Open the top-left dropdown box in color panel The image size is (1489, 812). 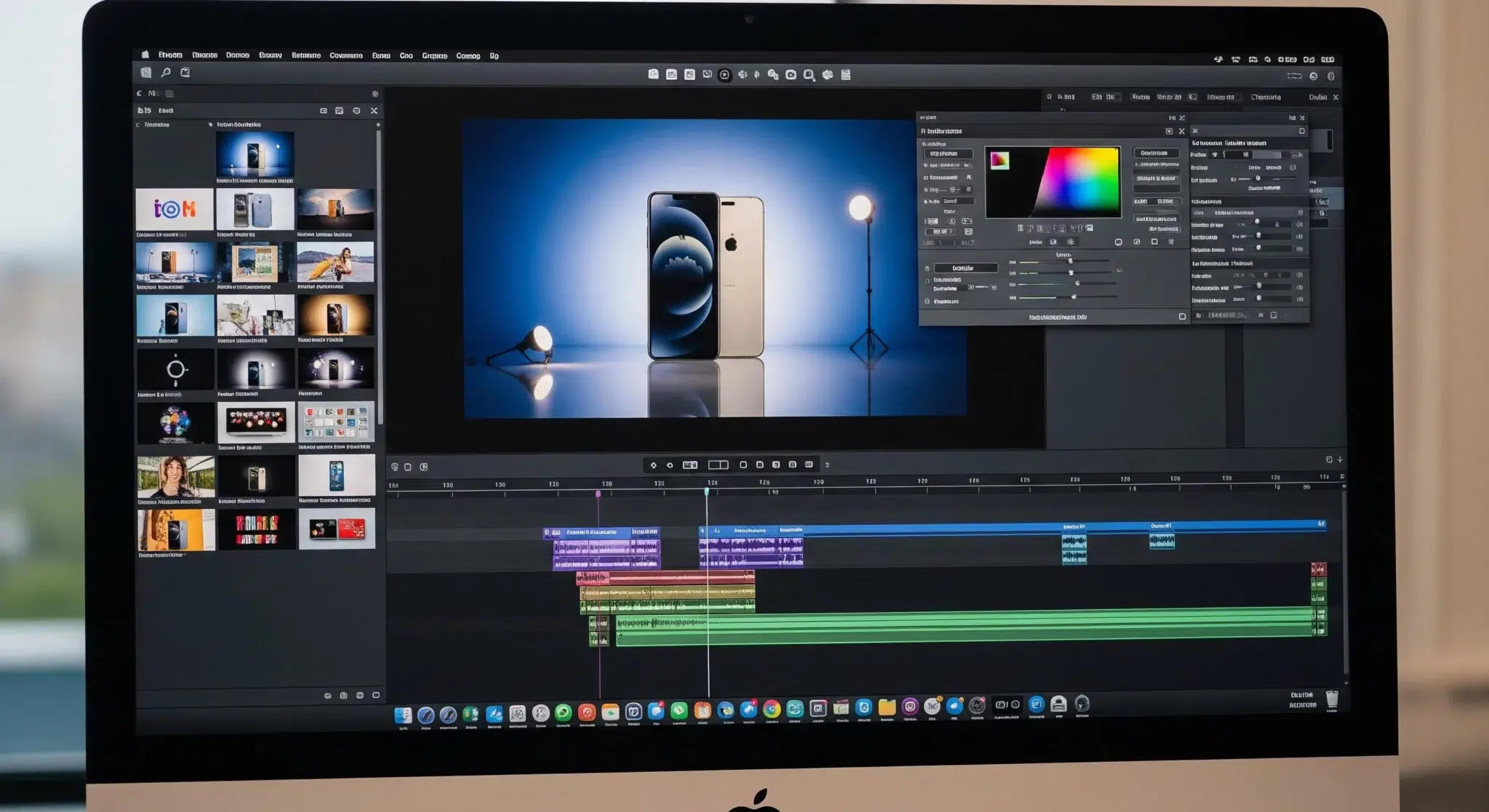point(947,154)
